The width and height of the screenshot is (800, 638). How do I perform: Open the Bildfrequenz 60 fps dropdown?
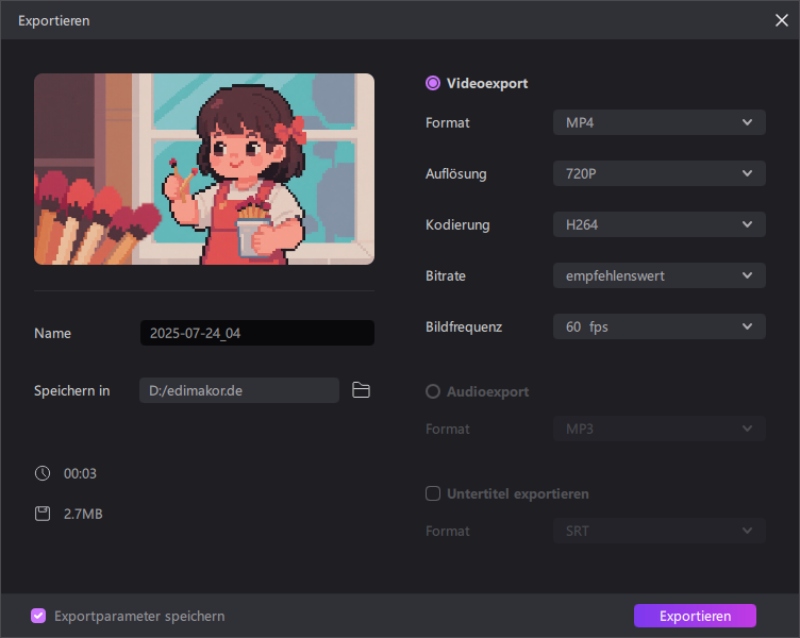[x=659, y=327]
